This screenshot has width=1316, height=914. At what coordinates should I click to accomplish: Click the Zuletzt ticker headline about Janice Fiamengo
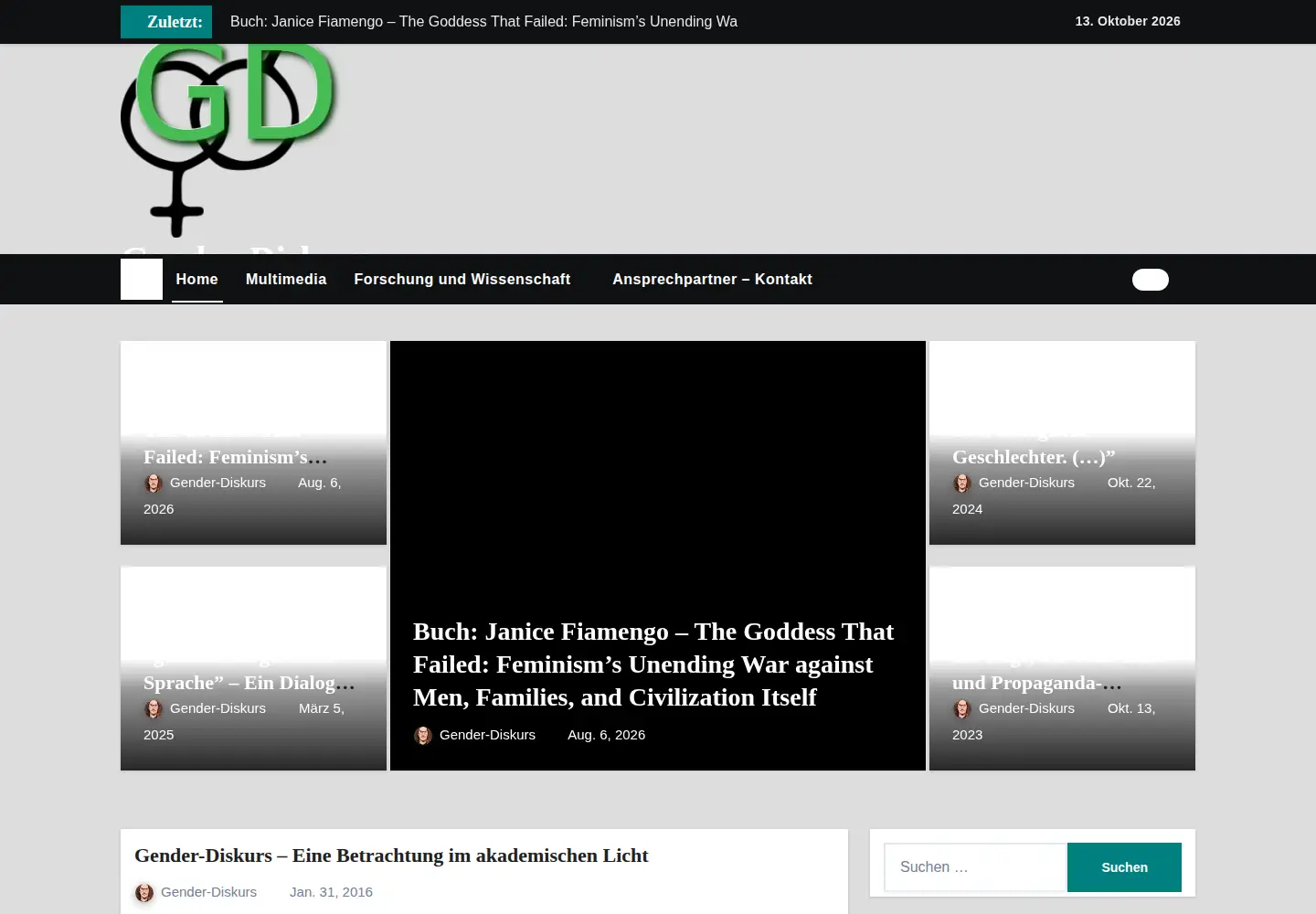(483, 21)
